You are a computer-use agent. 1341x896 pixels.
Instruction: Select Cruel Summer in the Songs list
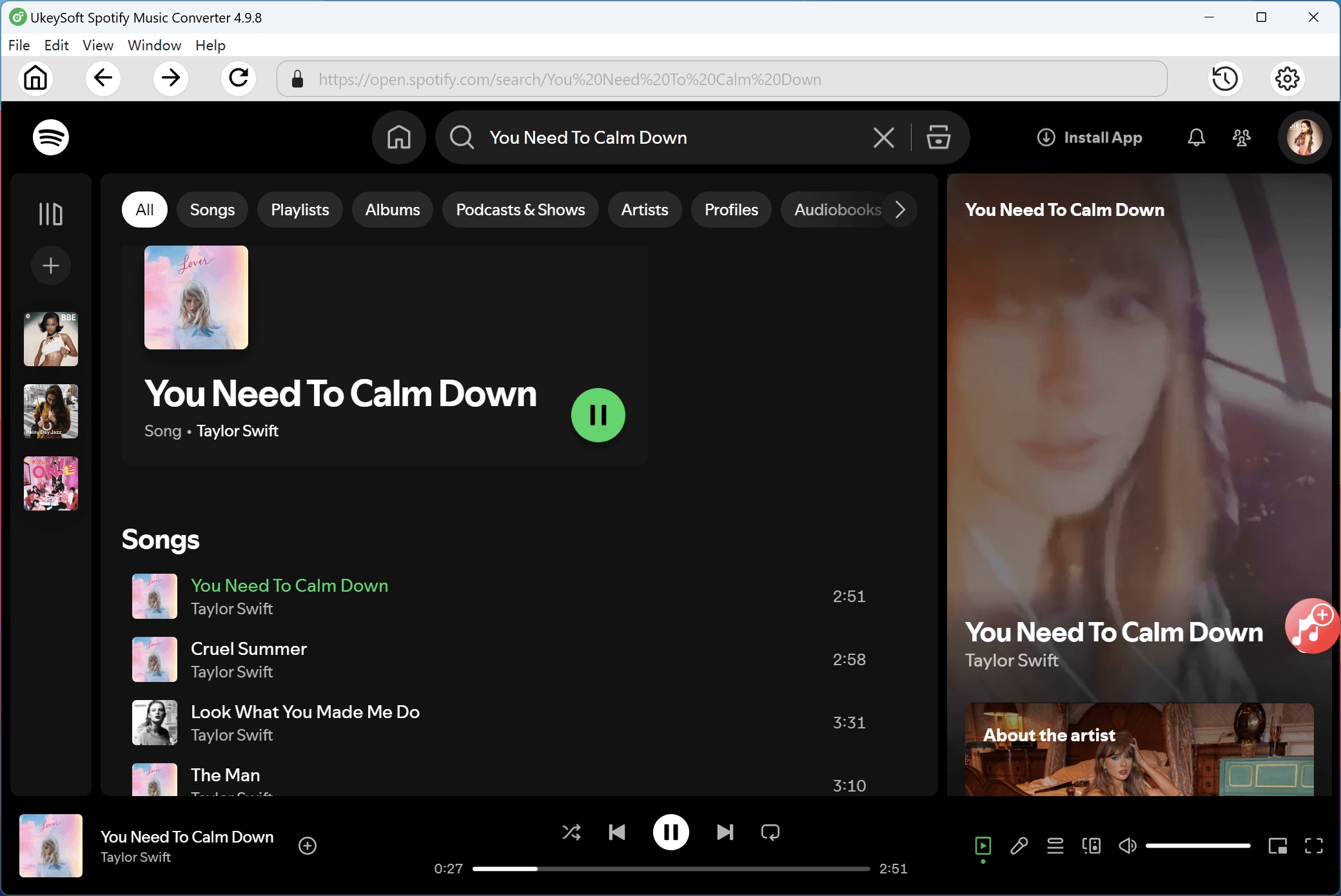coord(249,648)
